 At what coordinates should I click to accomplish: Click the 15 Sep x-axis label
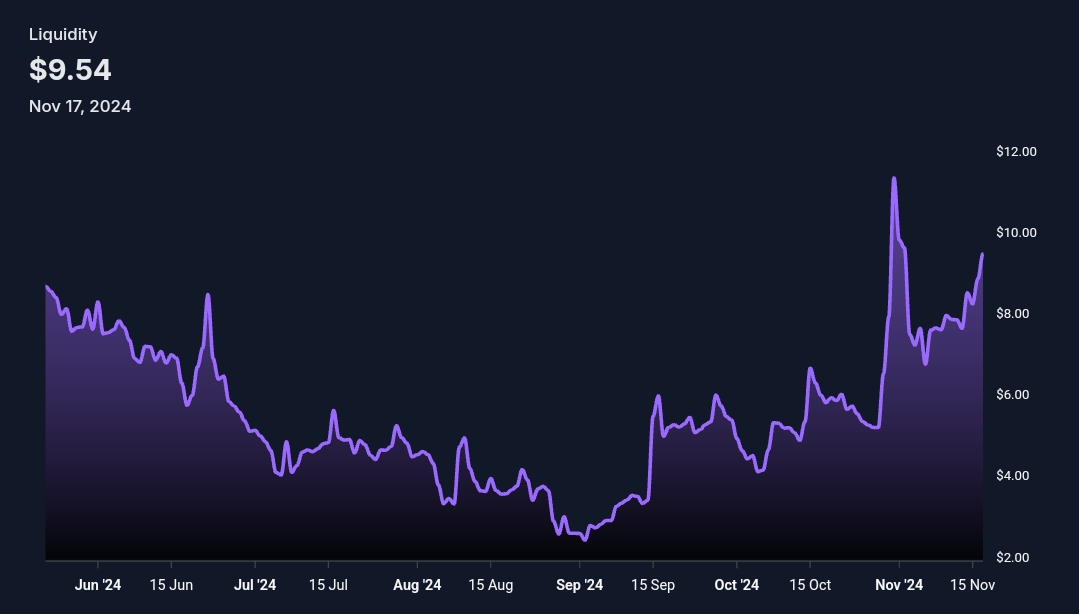pyautogui.click(x=653, y=585)
